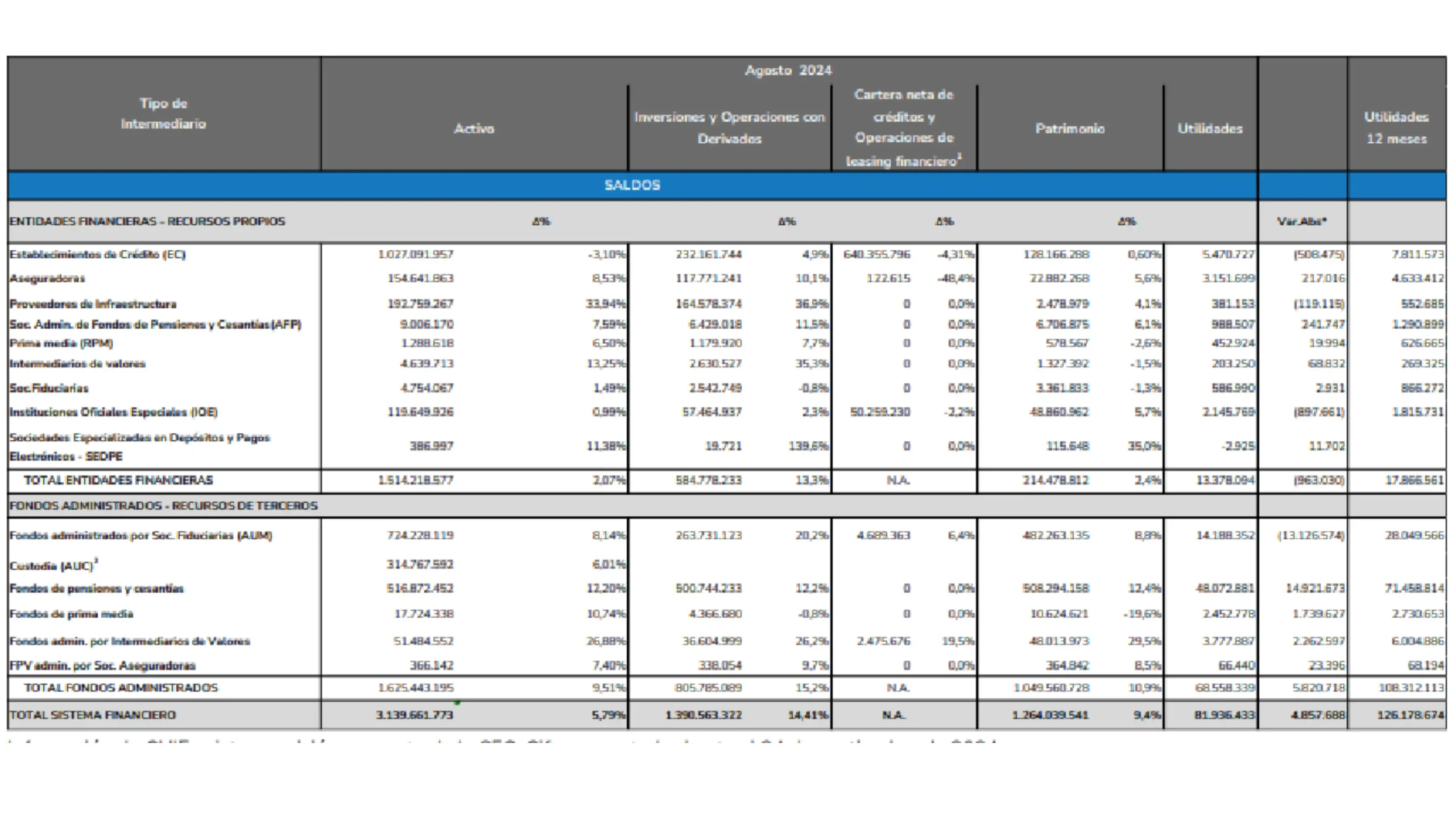Click the 139,6% SEDPE variation cell
Viewport: 1456px width, 819px height.
pos(809,446)
